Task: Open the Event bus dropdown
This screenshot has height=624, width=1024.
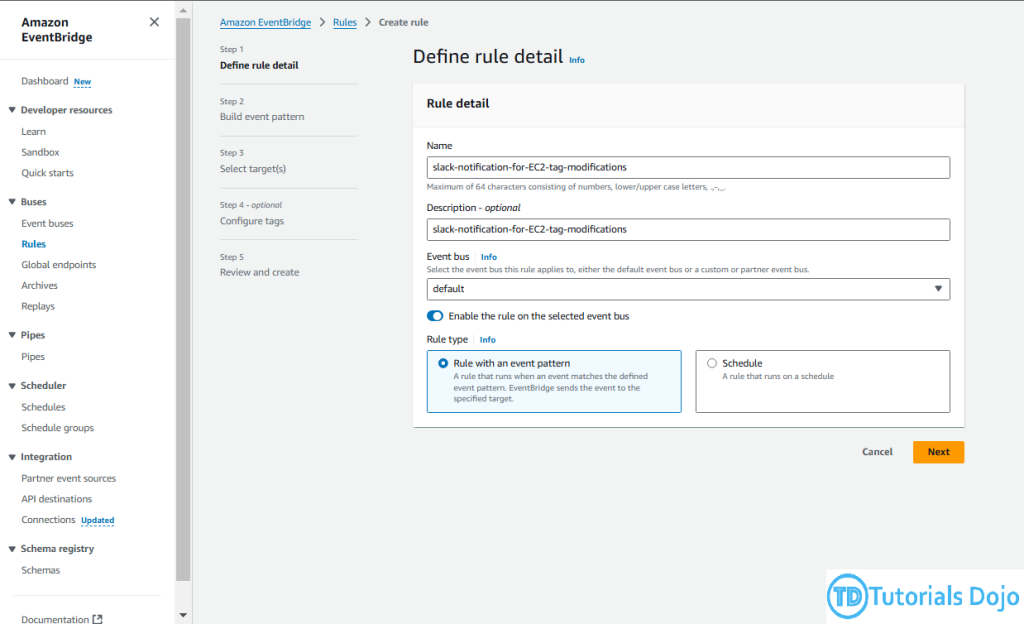Action: [x=688, y=289]
